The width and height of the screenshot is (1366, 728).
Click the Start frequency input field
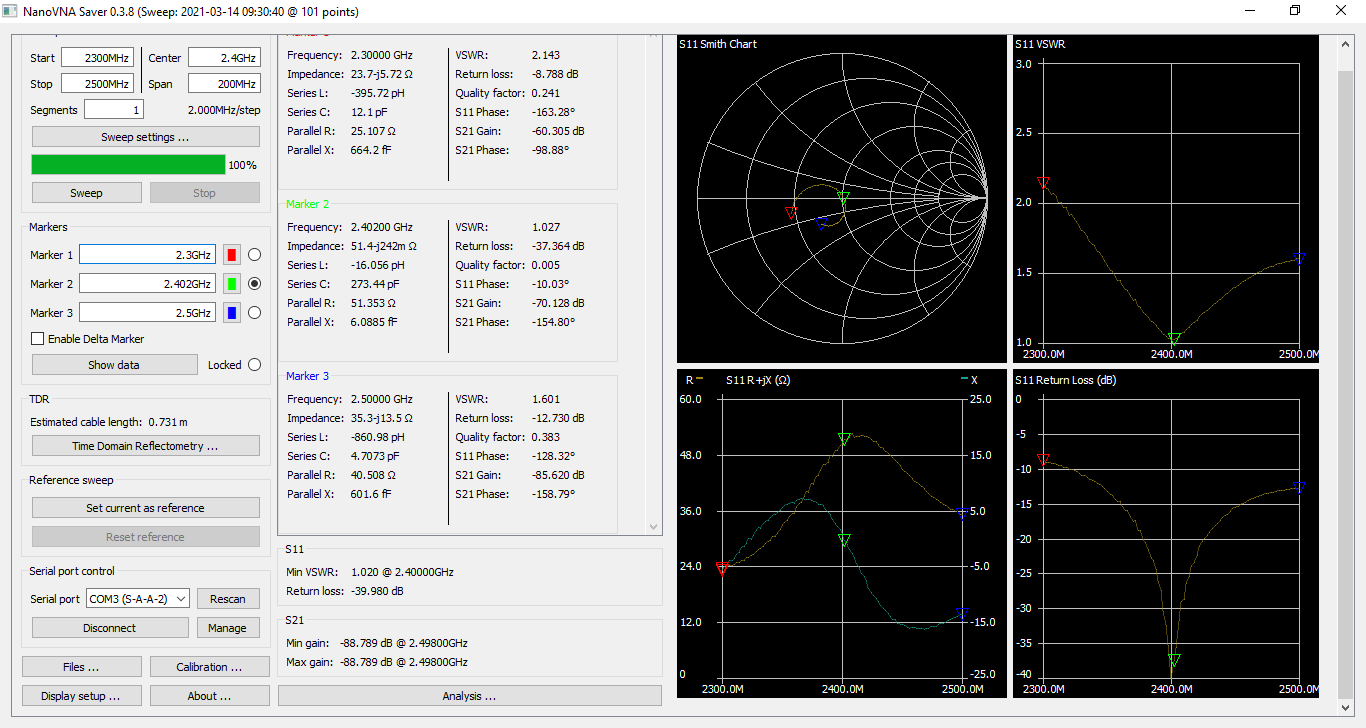tap(97, 58)
